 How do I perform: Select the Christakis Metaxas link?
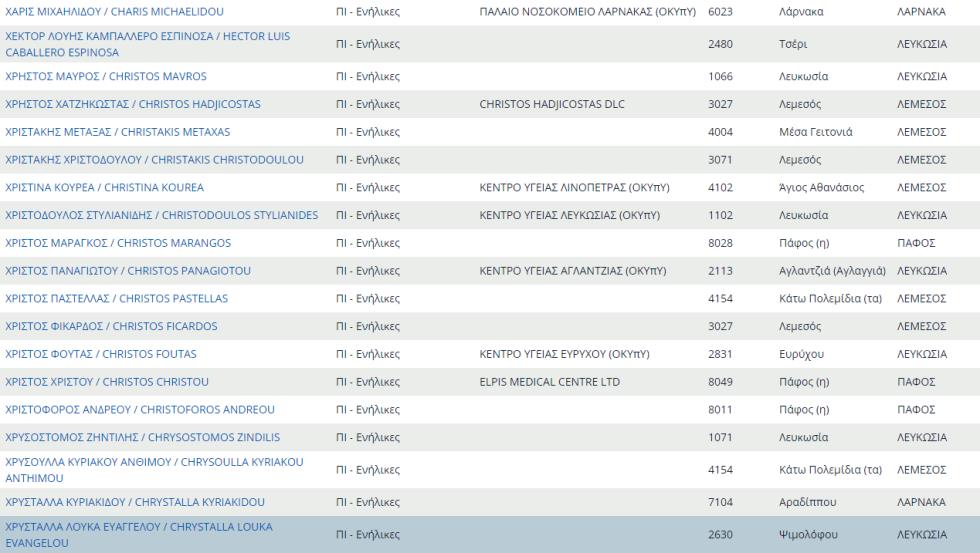(117, 132)
